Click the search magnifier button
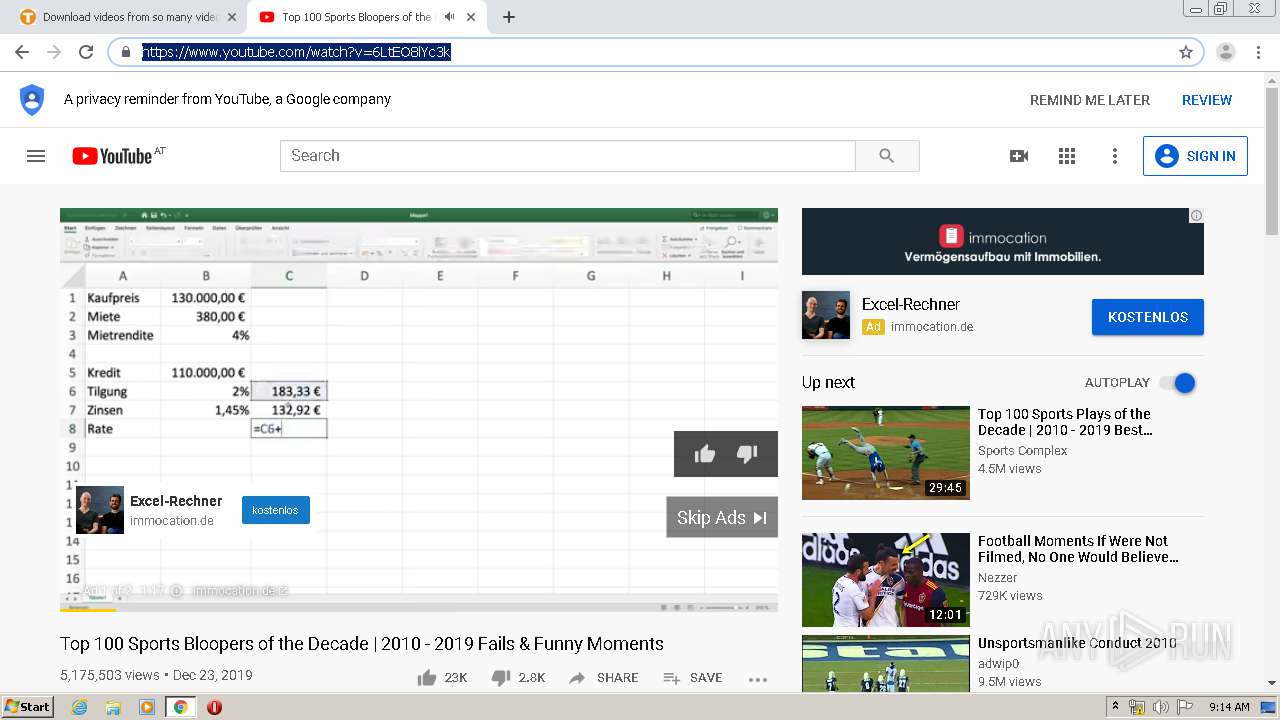Viewport: 1280px width, 720px height. (887, 156)
